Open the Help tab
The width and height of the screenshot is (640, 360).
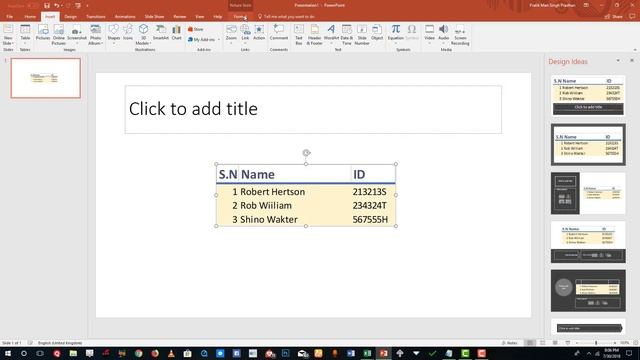click(x=218, y=17)
